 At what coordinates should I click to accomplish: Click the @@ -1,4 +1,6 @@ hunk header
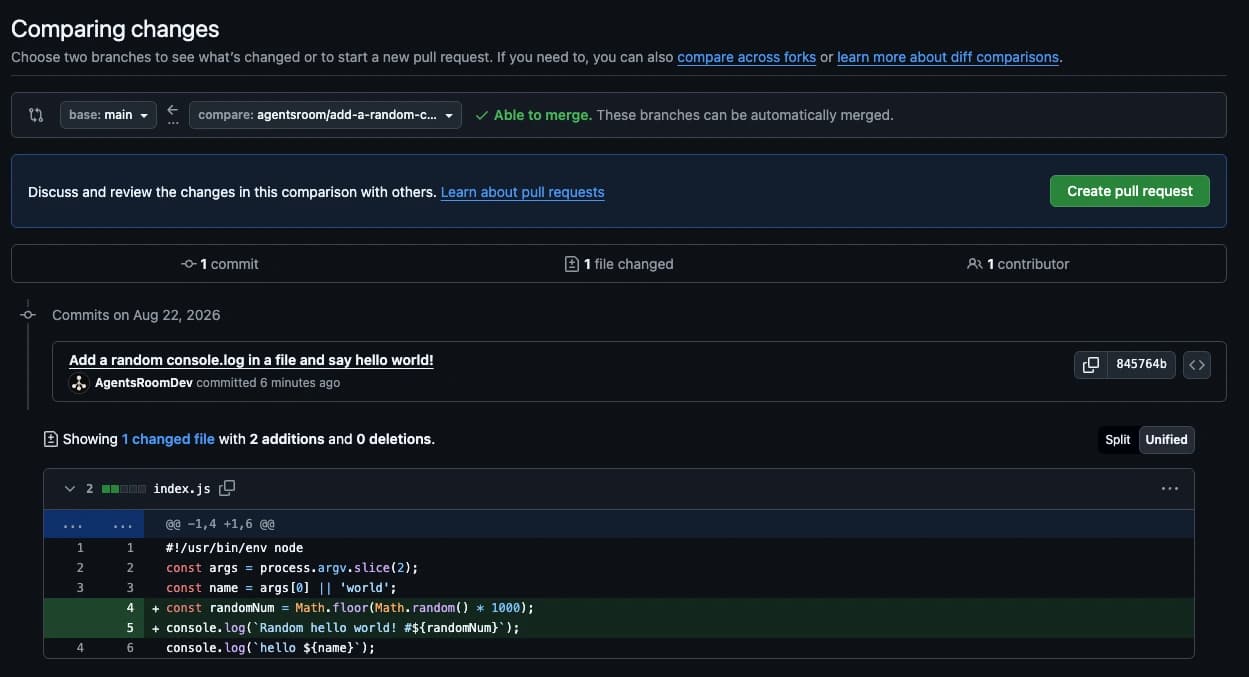click(x=220, y=524)
